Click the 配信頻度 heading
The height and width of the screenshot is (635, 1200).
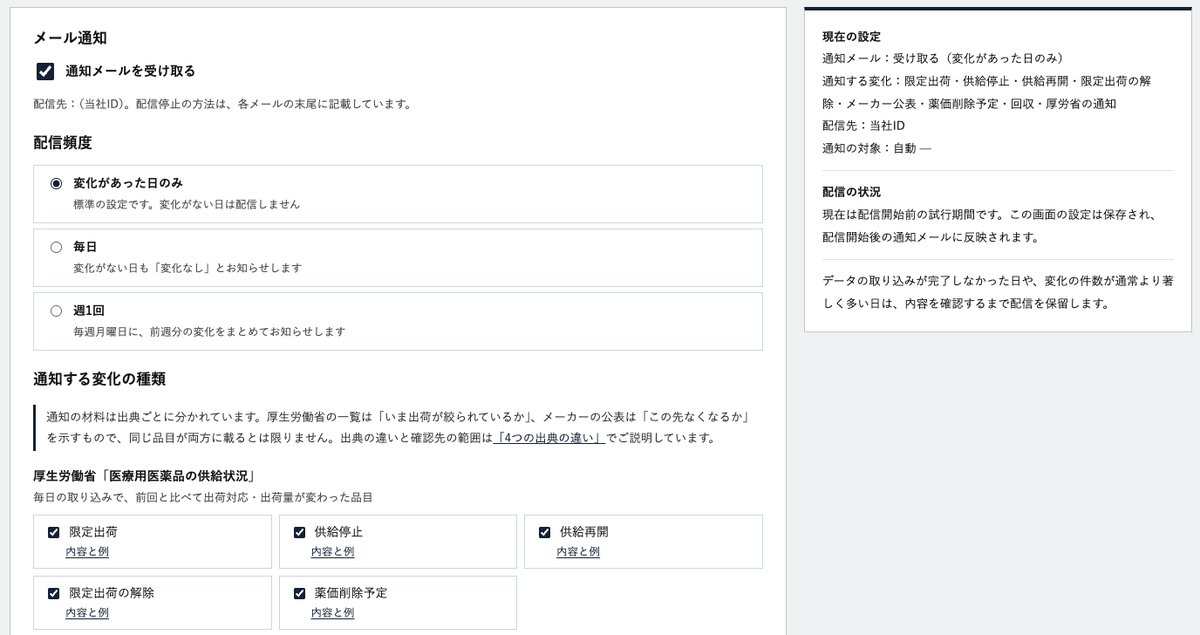[x=63, y=143]
